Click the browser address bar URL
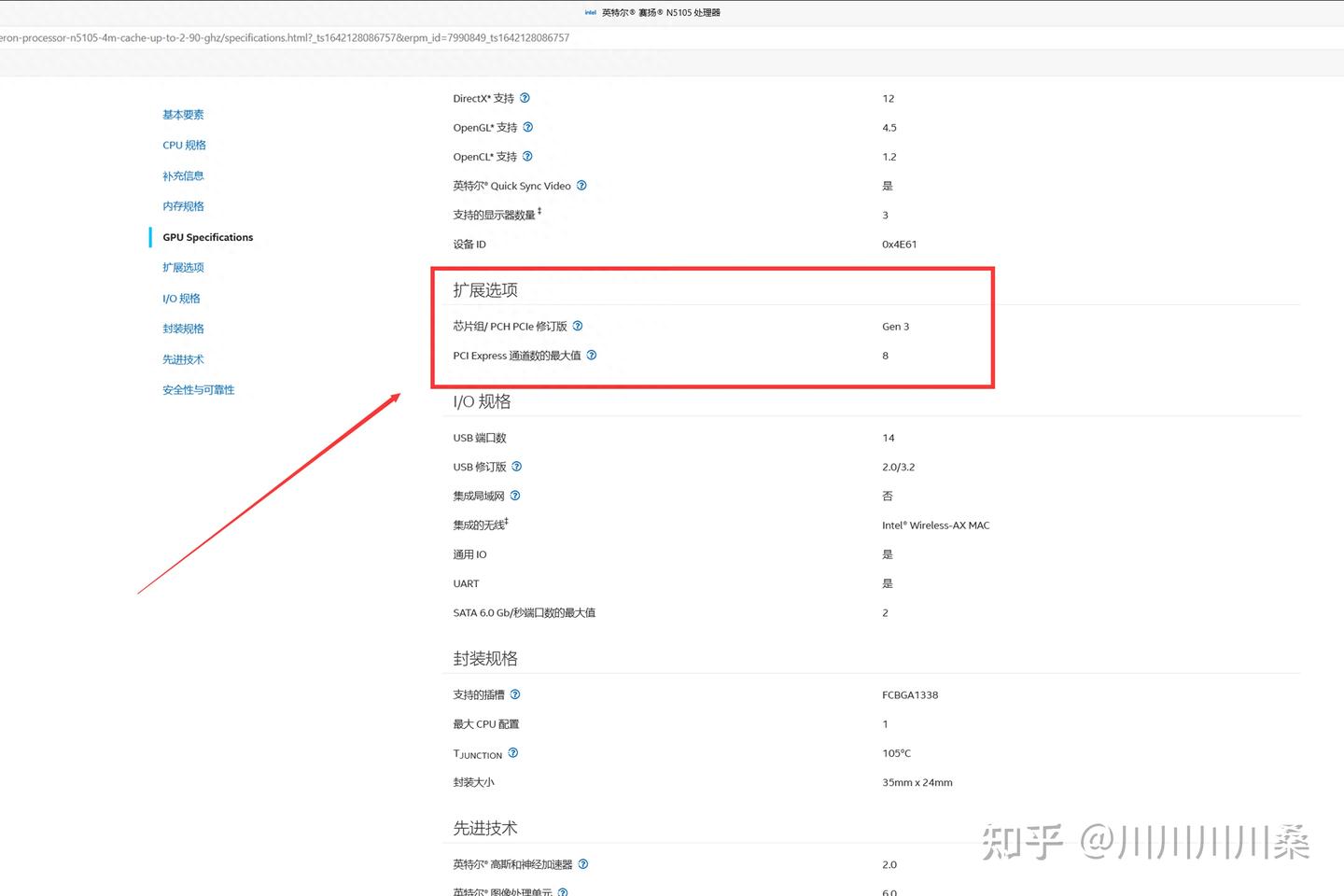1344x896 pixels. (285, 38)
